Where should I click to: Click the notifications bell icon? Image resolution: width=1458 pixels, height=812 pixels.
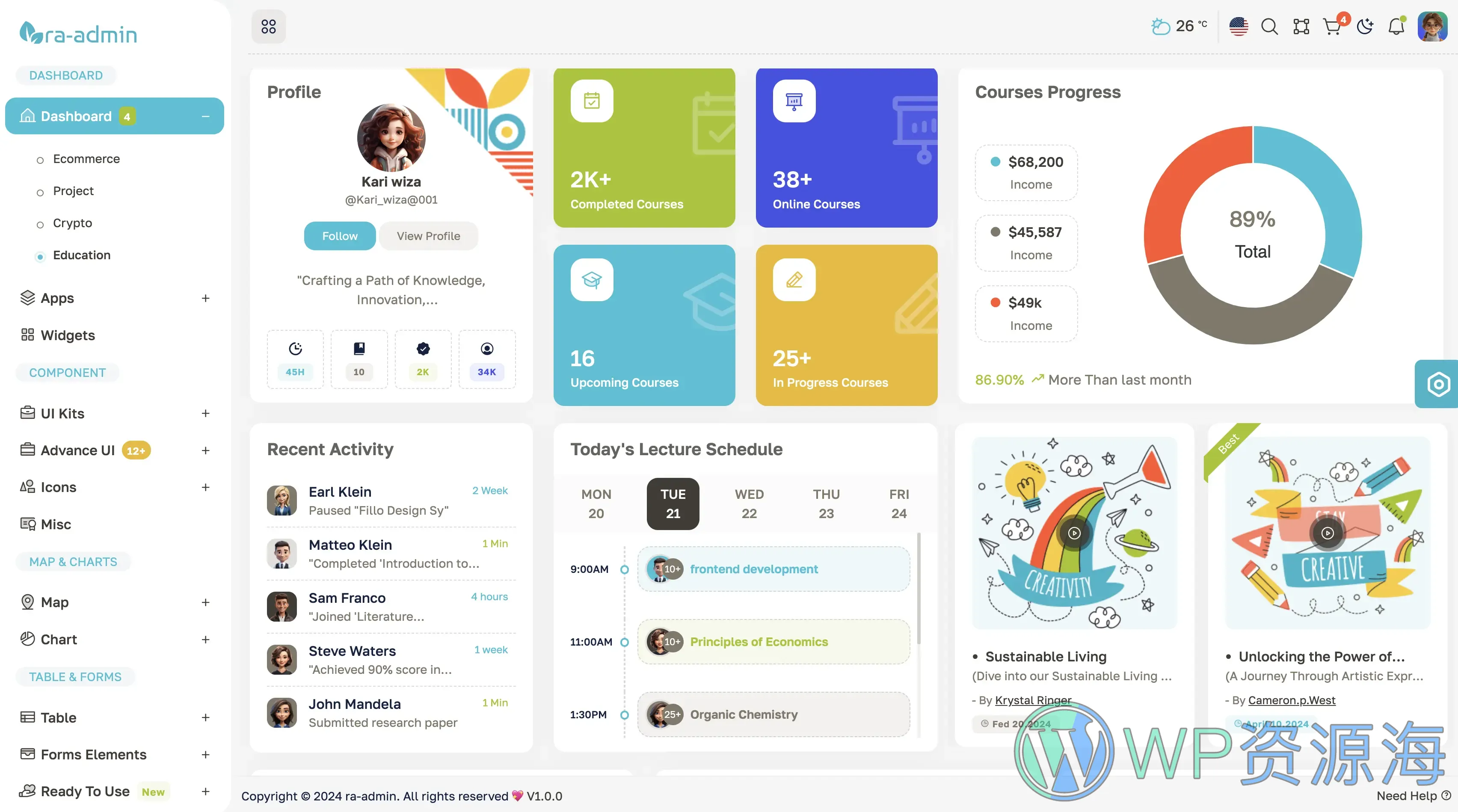(x=1395, y=25)
